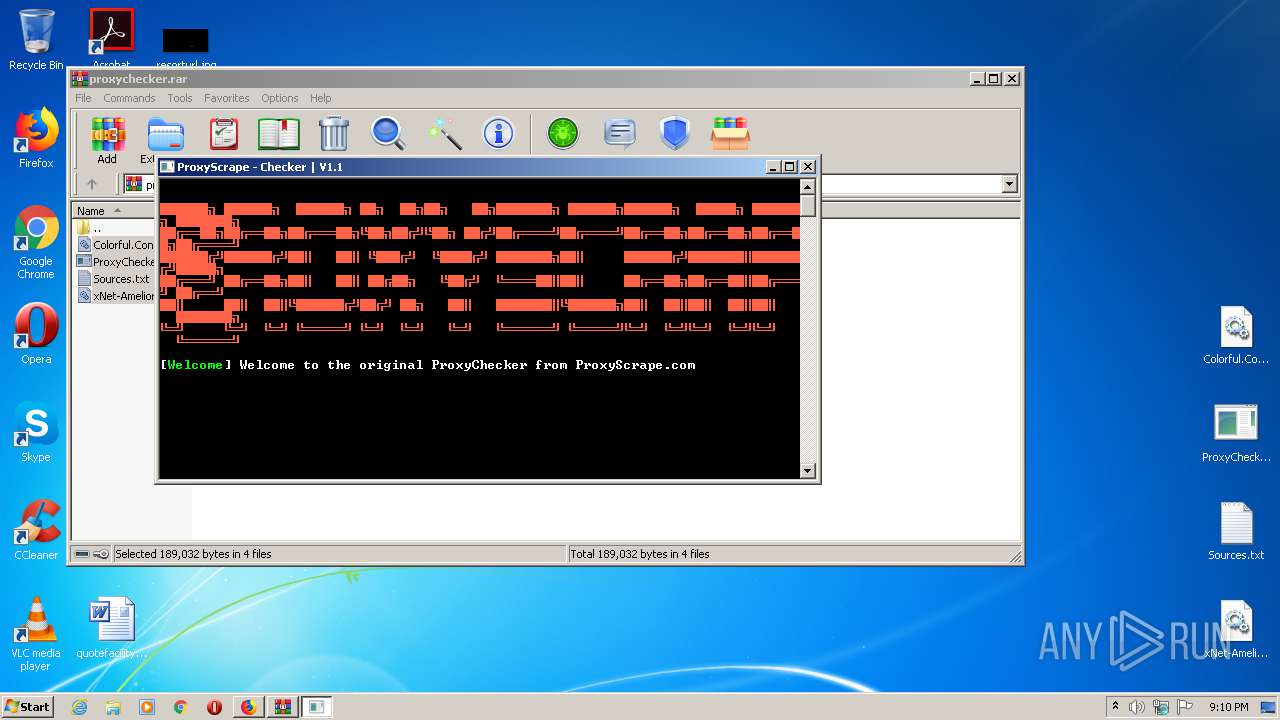Click the console vertical scrollbar thumb
Screen dimensions: 1280x720
click(x=808, y=206)
